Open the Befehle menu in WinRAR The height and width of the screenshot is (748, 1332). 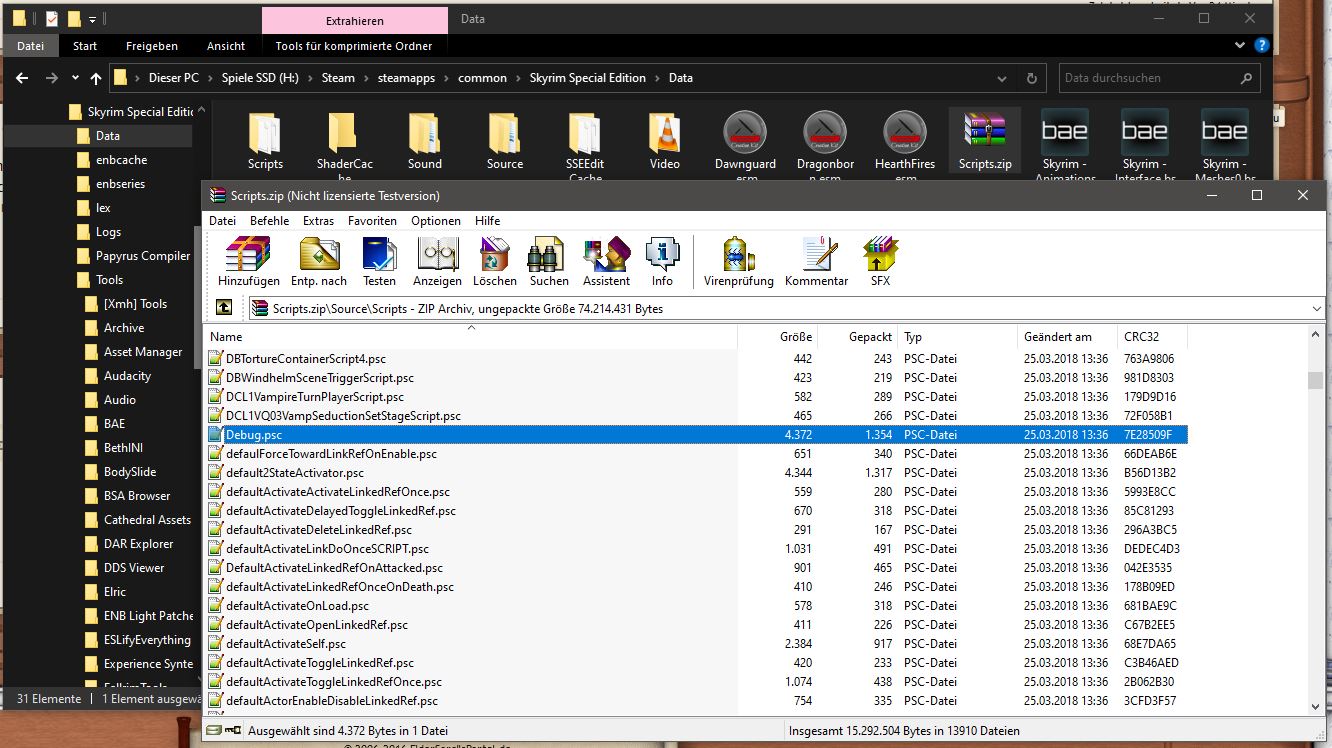pos(270,221)
